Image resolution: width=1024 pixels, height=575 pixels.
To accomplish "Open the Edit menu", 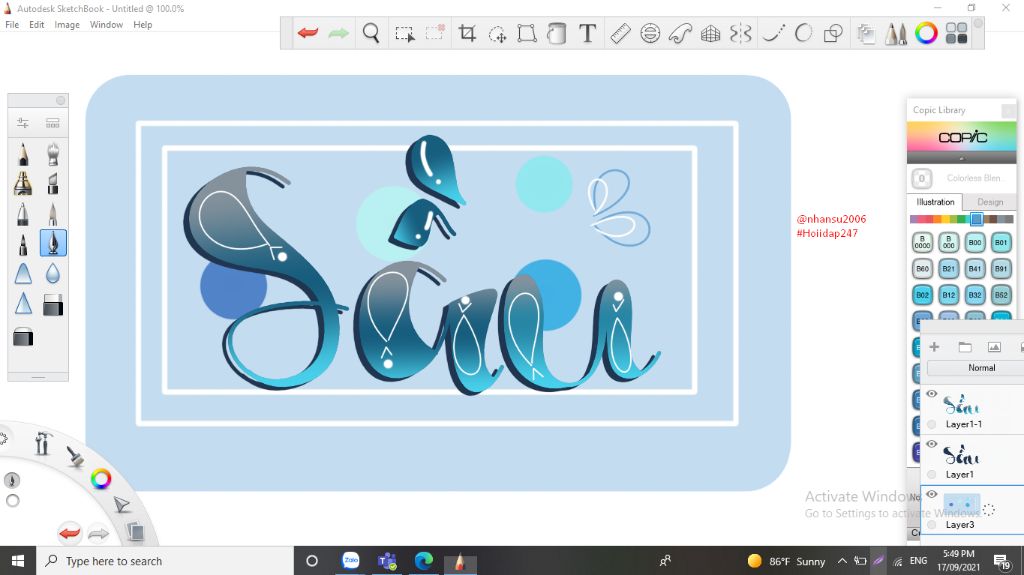I will (37, 25).
